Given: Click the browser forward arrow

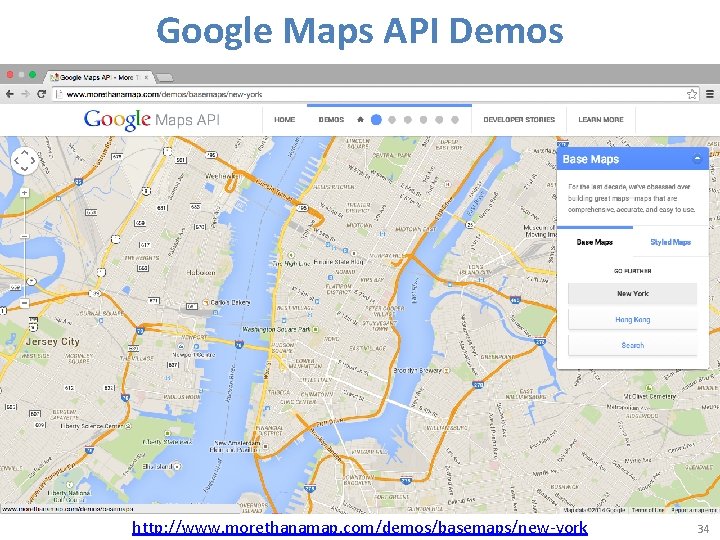Looking at the screenshot, I should [25, 94].
